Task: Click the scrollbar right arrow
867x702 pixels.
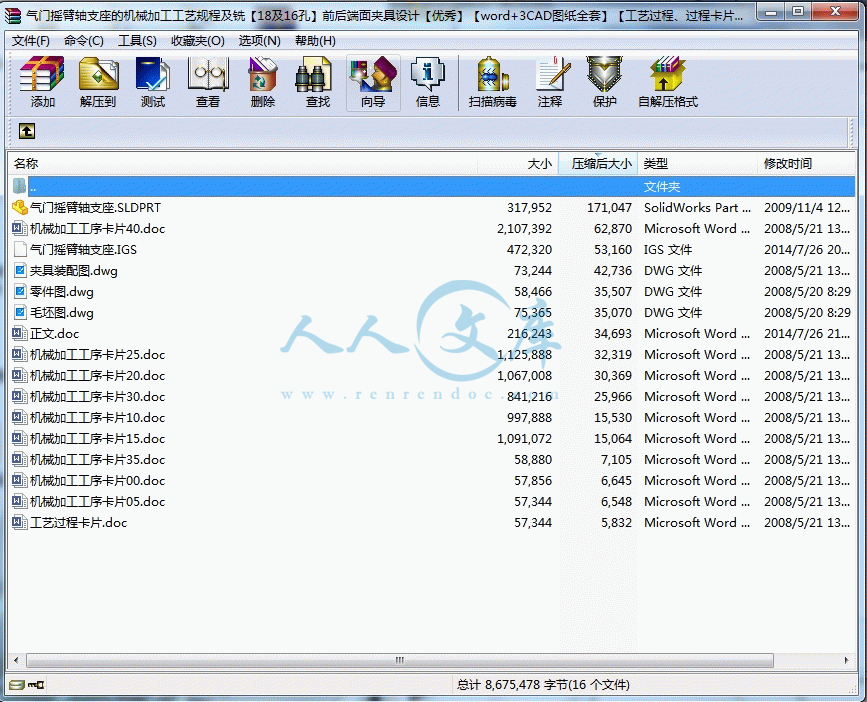Action: [847, 660]
